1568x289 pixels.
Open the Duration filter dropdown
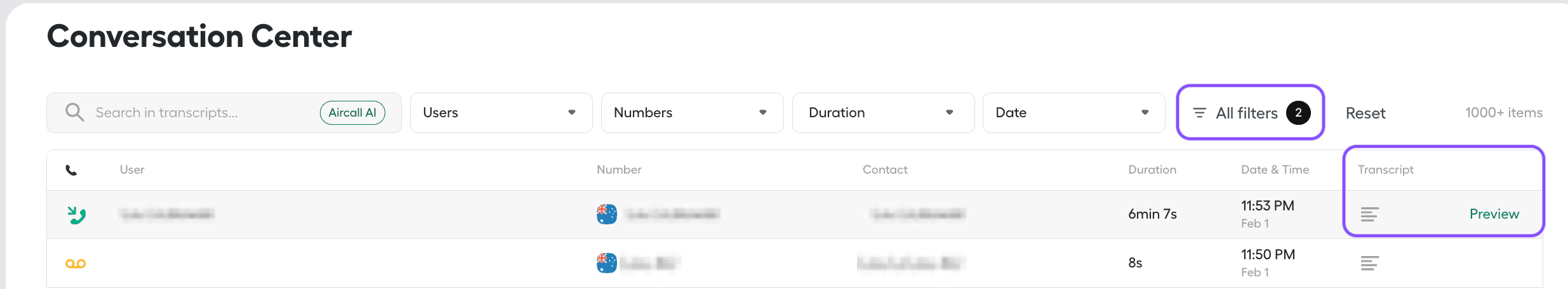pos(882,113)
